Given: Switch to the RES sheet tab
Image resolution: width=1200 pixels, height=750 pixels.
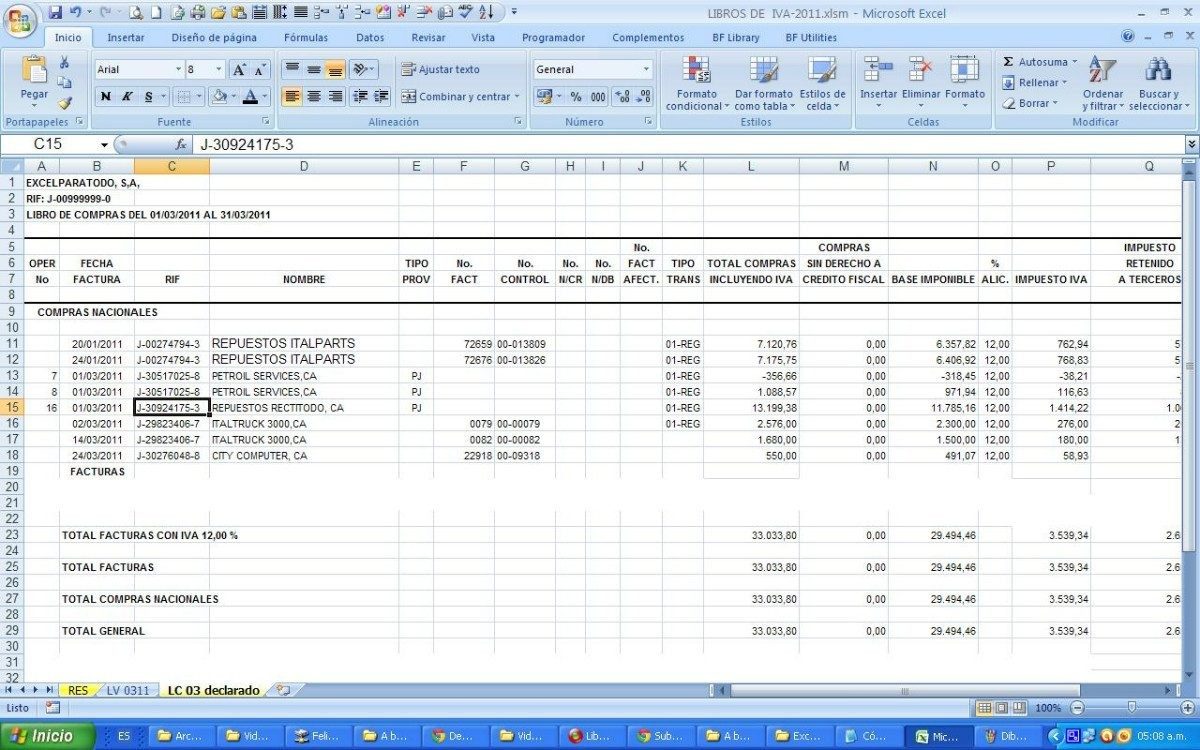Looking at the screenshot, I should tap(78, 690).
